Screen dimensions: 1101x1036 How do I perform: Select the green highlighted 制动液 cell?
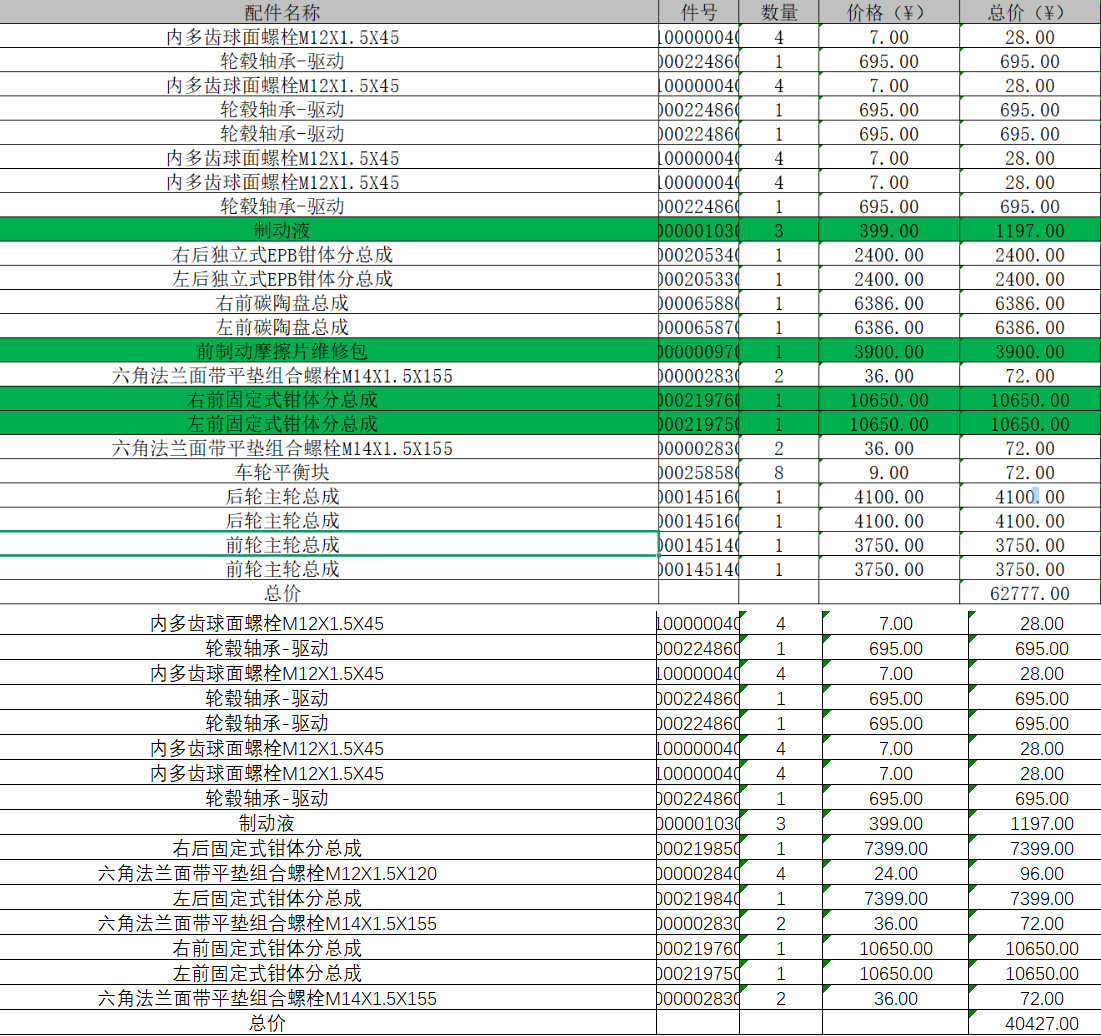pyautogui.click(x=282, y=231)
